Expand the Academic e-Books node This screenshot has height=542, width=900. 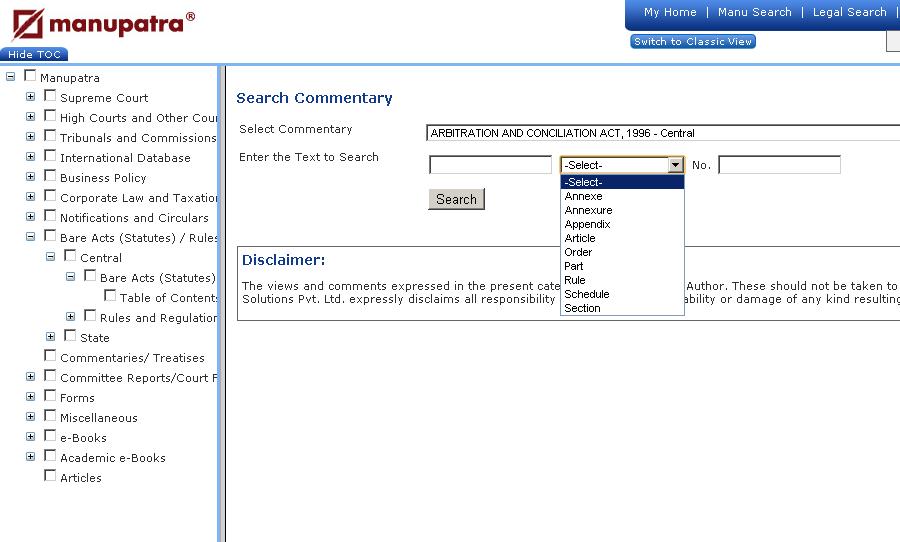[x=30, y=456]
